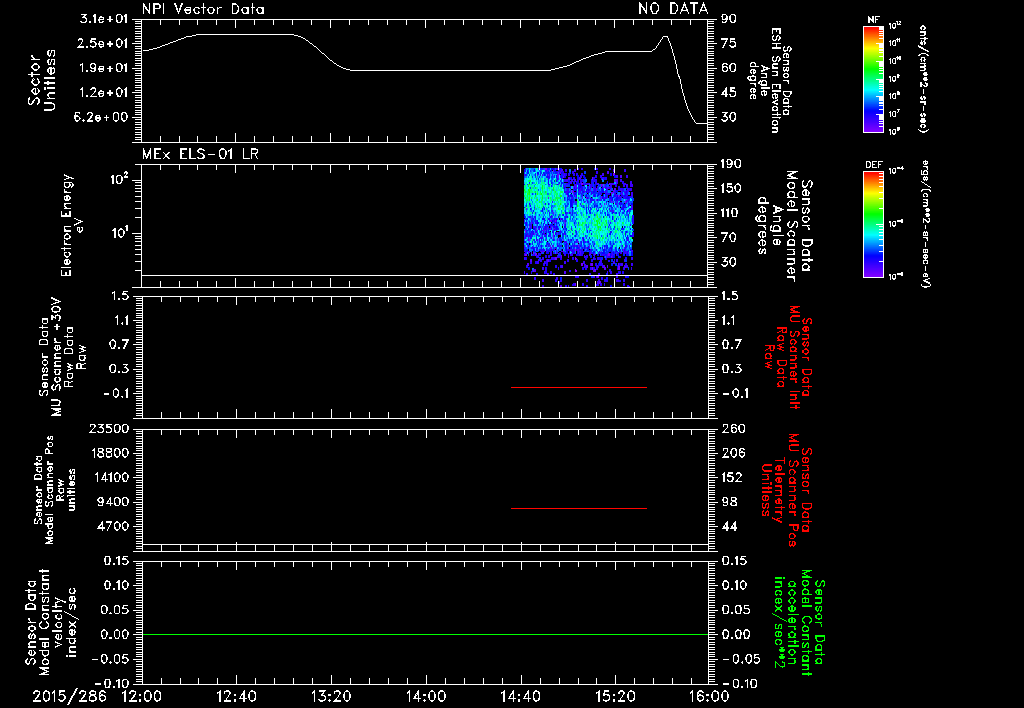The height and width of the screenshot is (708, 1024).
Task: Click the '9400' scanner position axis value
Action: click(x=112, y=502)
